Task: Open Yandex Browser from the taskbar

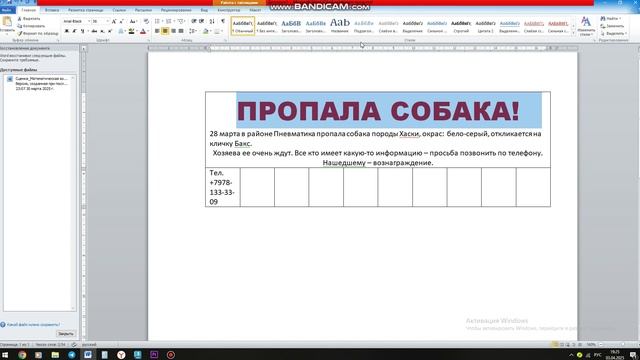Action: pos(121,355)
